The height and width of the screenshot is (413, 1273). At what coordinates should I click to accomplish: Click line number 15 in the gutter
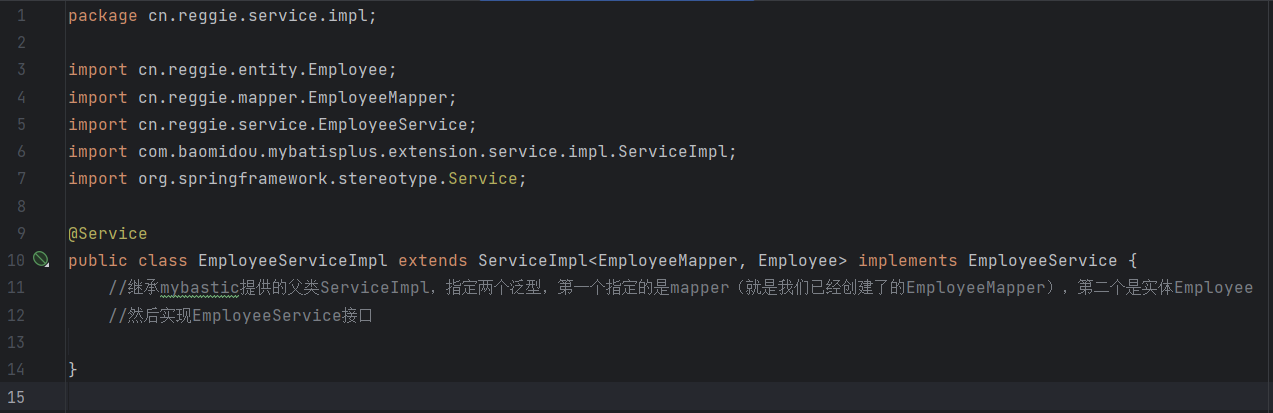[16, 397]
